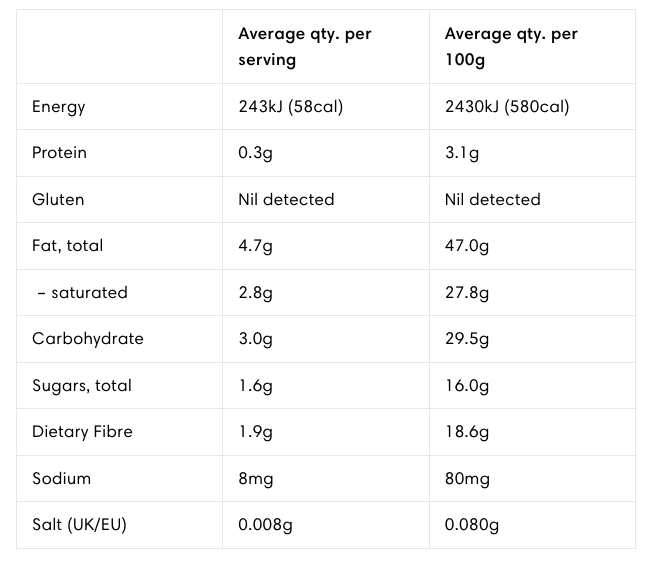Click the 18.6g dietary fibre value
649x567 pixels.
click(467, 431)
